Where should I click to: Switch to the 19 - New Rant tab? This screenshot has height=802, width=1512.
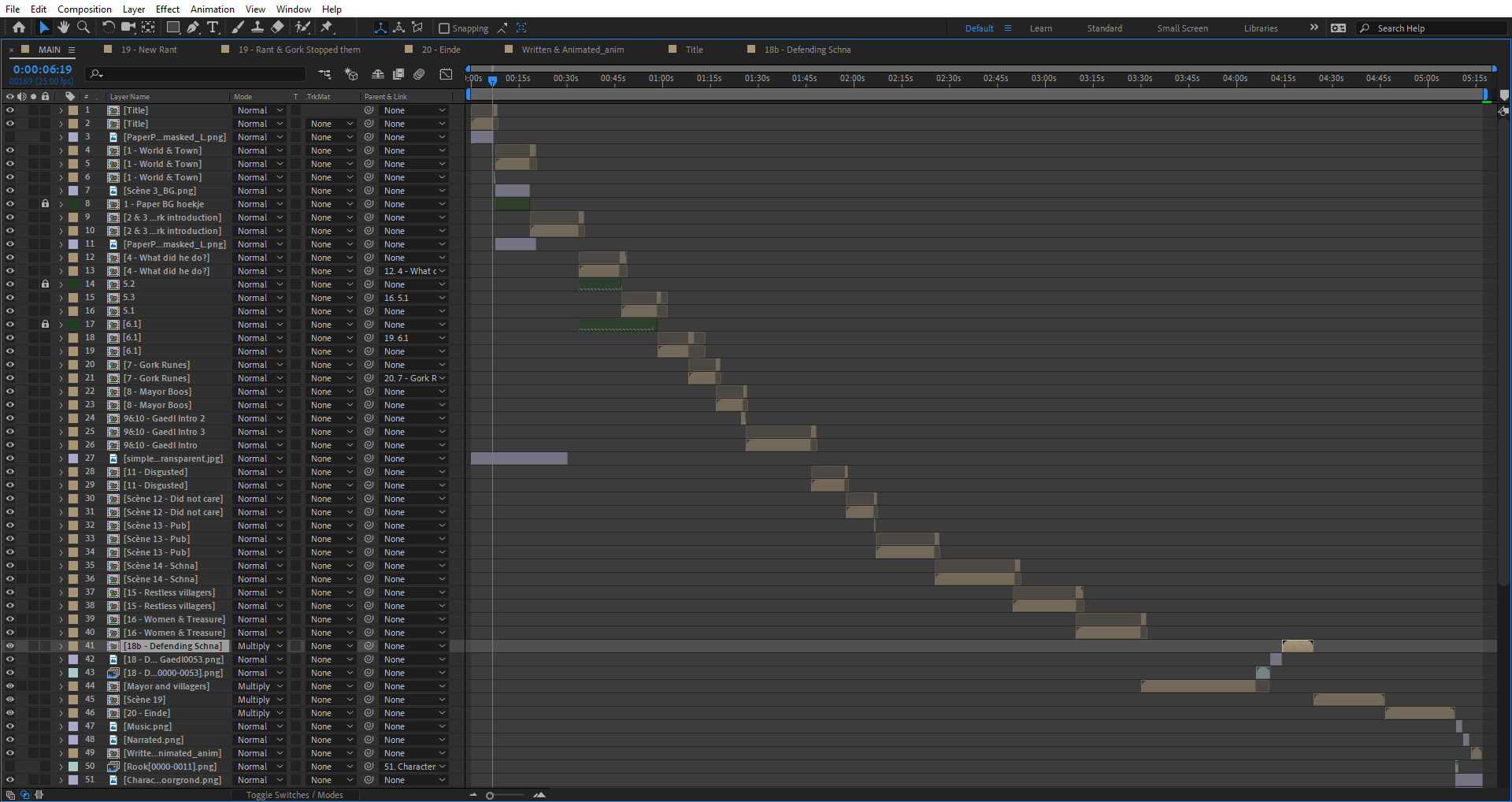coord(149,50)
